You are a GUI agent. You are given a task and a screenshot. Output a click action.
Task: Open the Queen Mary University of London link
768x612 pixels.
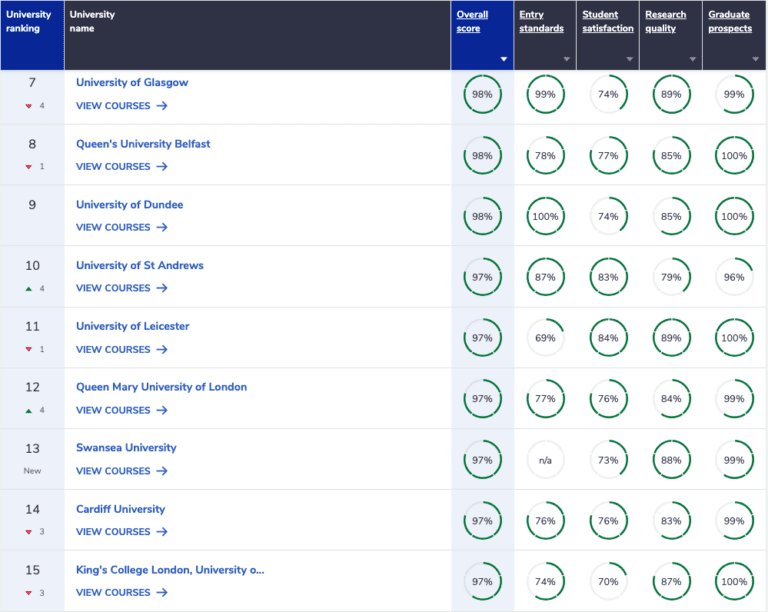coord(161,387)
